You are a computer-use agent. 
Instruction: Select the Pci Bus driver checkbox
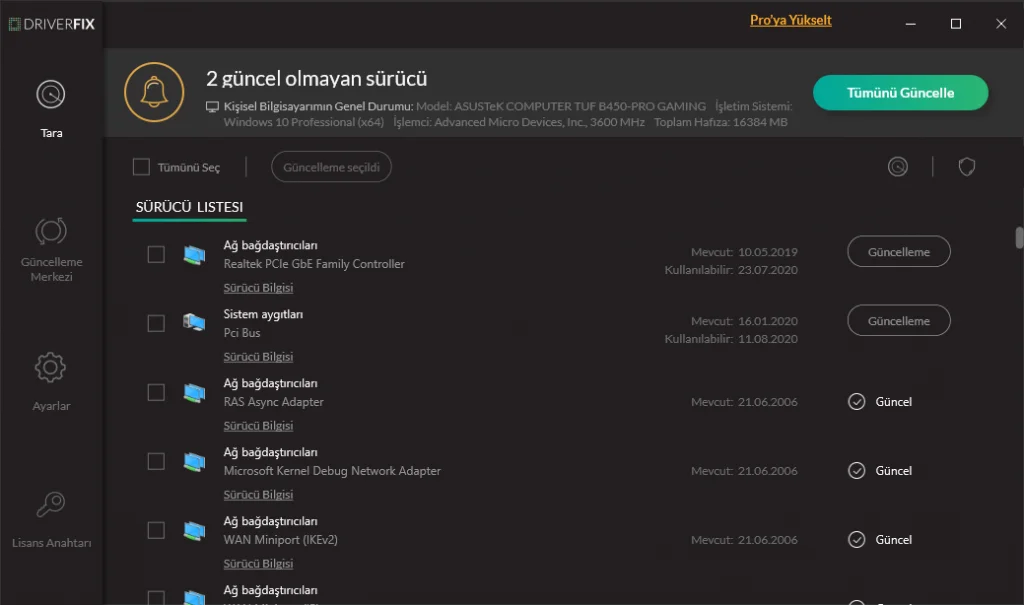pos(156,323)
